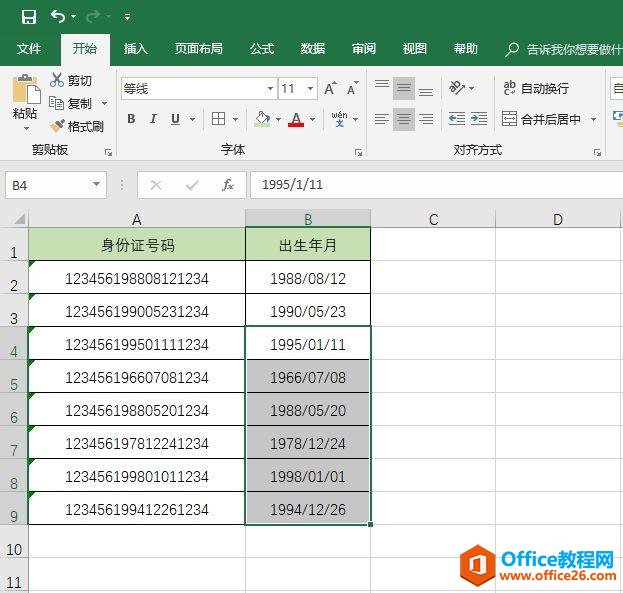Open the 合并后居中 dropdown arrow

tap(593, 119)
